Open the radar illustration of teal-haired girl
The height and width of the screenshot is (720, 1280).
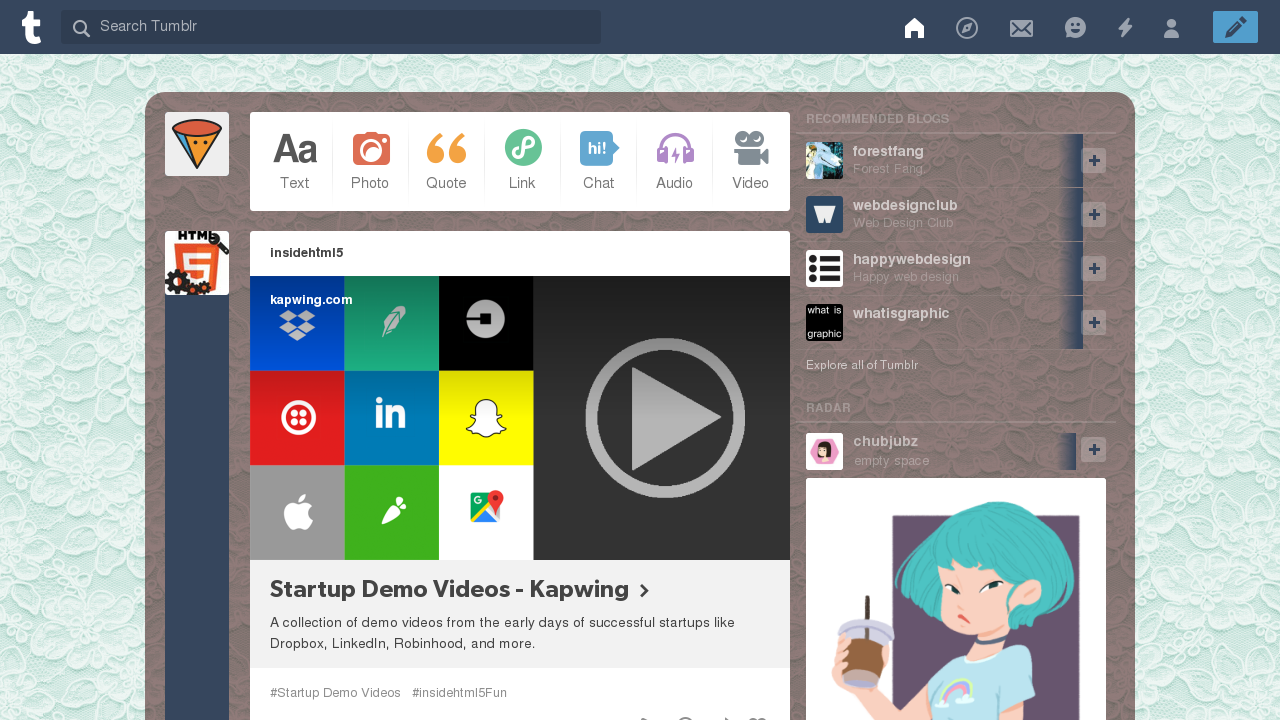pyautogui.click(x=956, y=599)
